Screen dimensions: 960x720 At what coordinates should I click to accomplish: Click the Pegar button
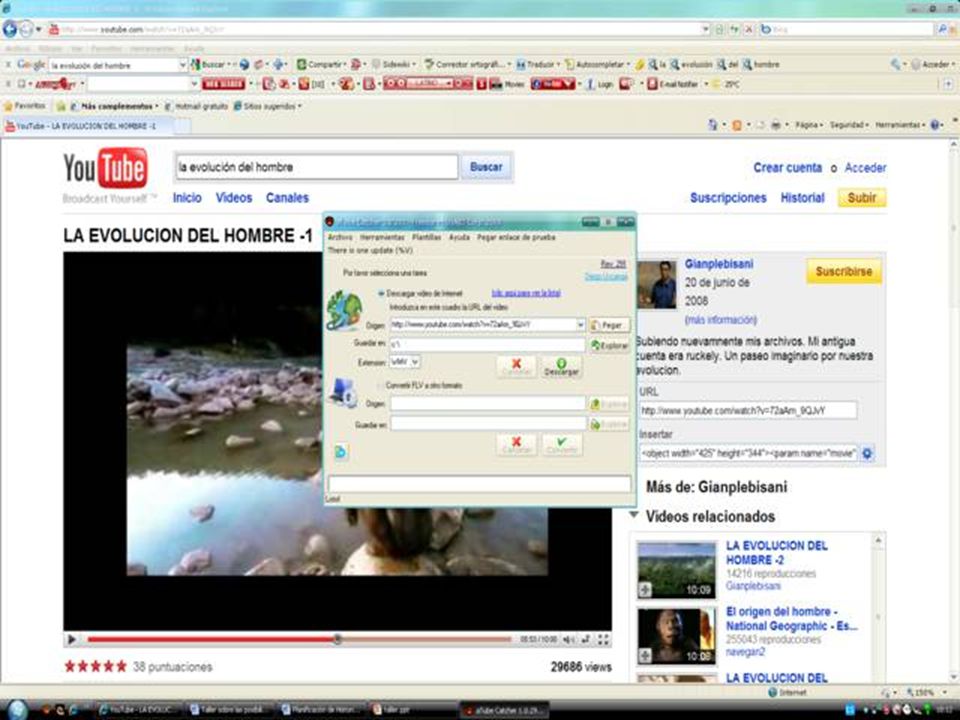point(609,325)
